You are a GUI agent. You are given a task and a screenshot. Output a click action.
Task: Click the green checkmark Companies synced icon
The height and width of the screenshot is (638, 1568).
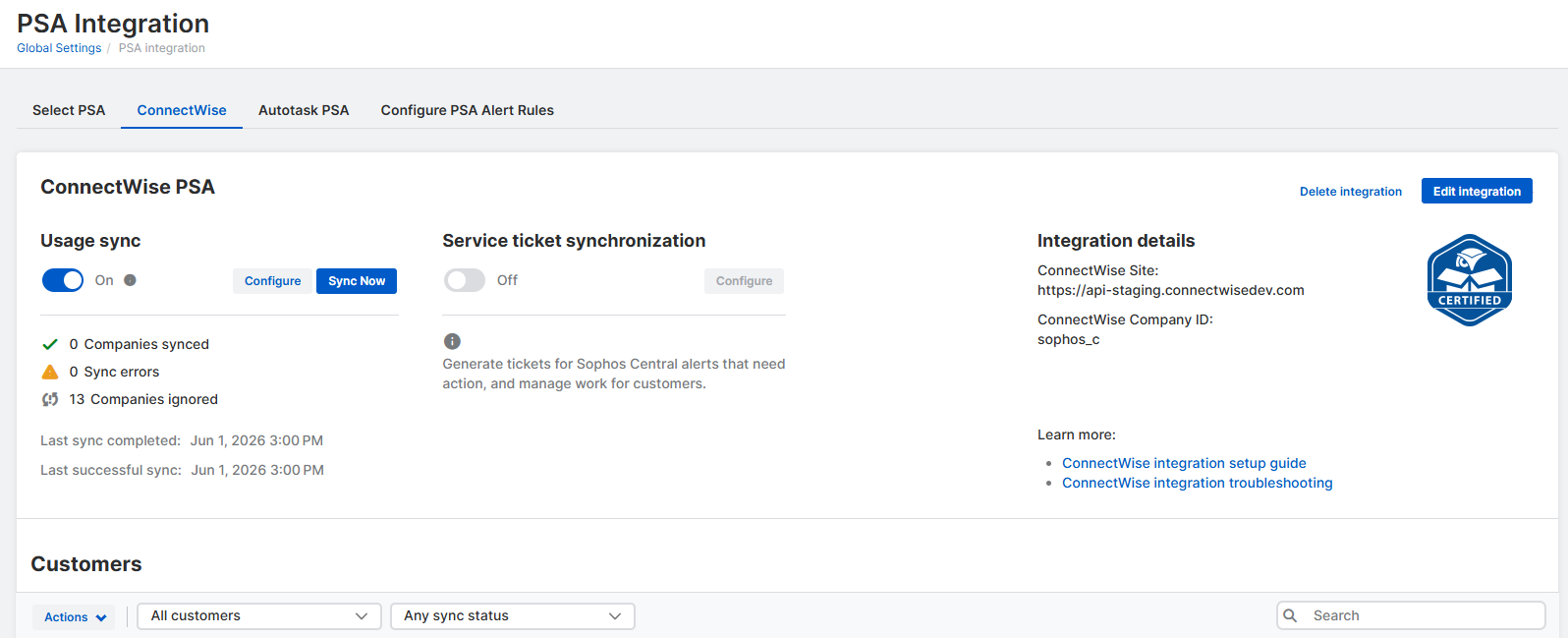[50, 344]
